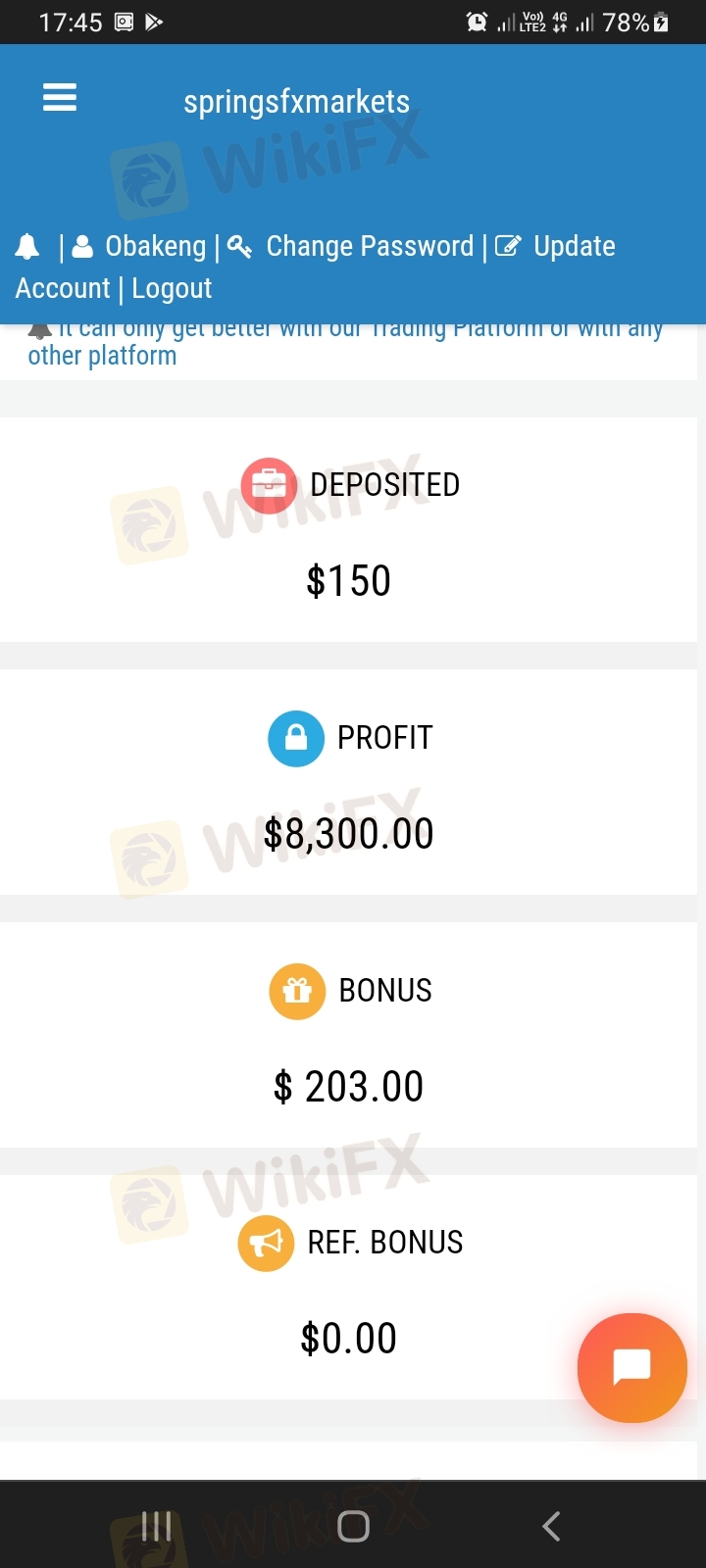Image resolution: width=706 pixels, height=1568 pixels.
Task: Tap the $8,300.00 profit amount
Action: coord(348,834)
